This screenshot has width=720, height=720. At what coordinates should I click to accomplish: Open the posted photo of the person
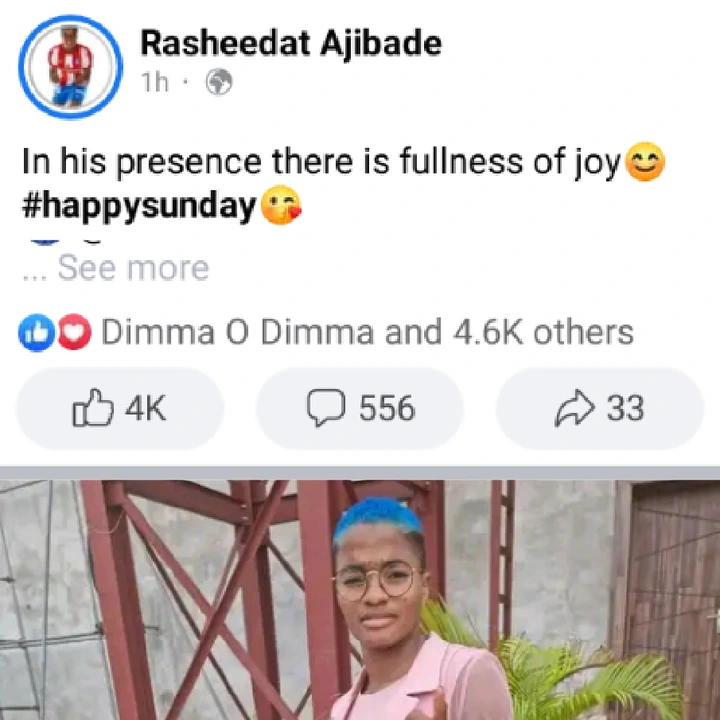[x=360, y=600]
